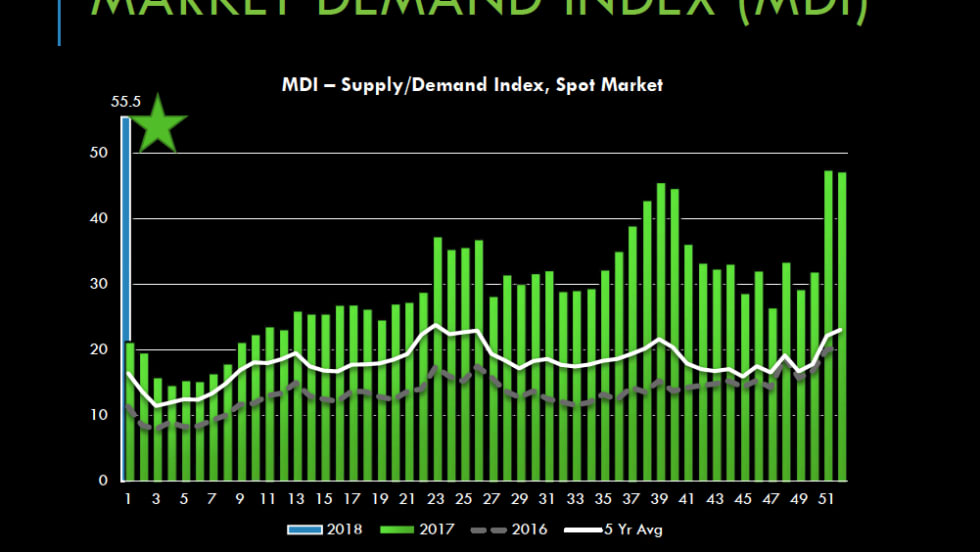The image size is (980, 552).
Task: Click the tall blue 2018 bar at week 1
Action: [125, 300]
